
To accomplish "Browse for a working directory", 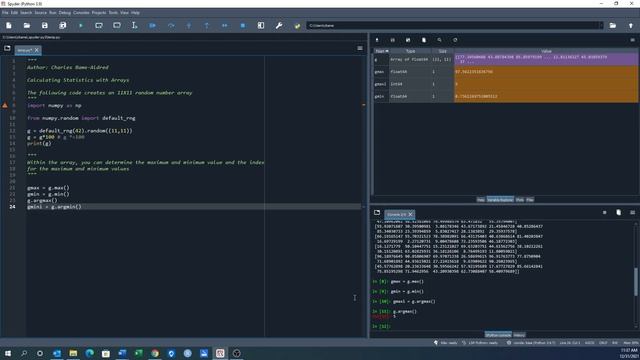I will click(x=613, y=25).
